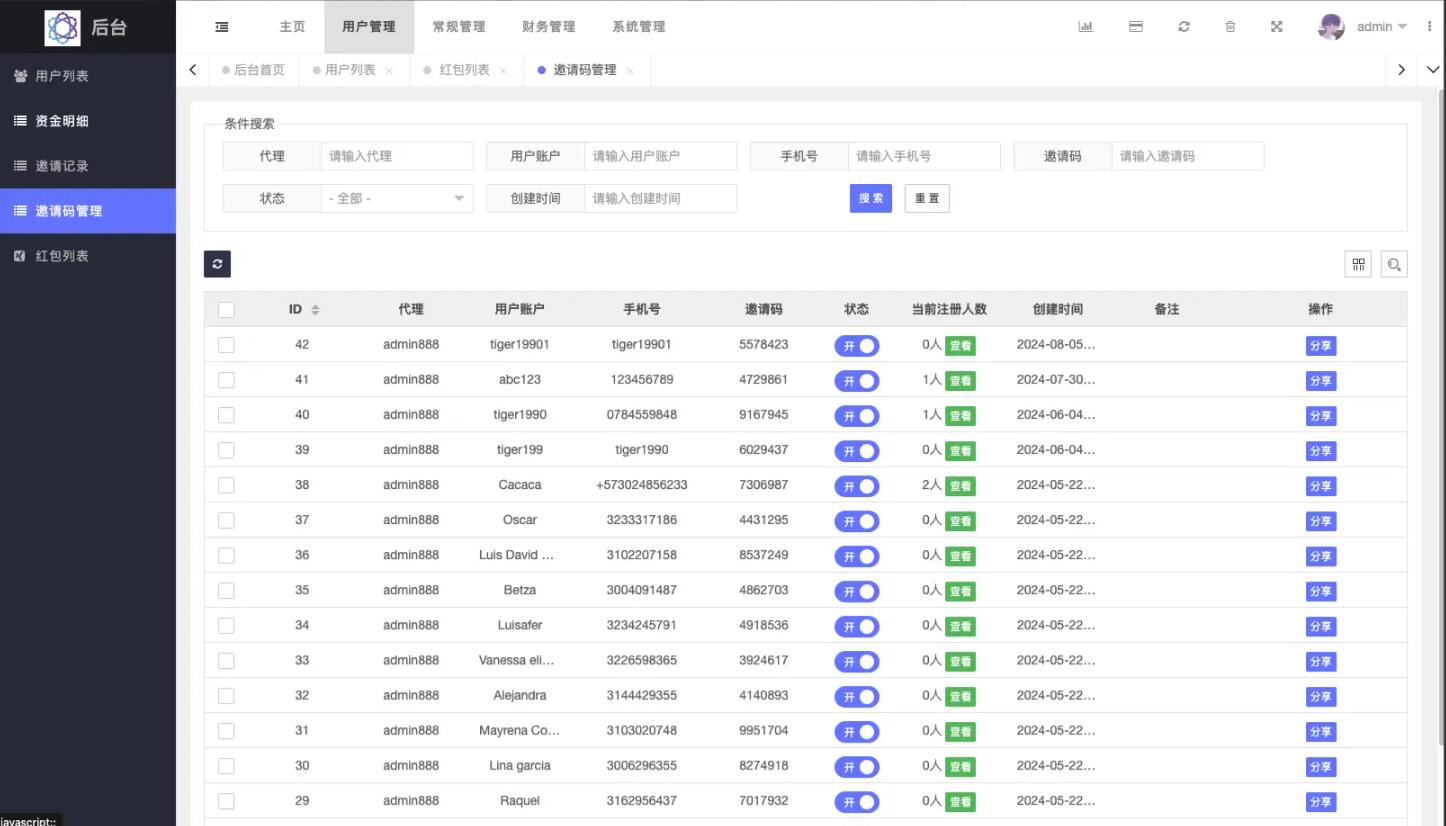This screenshot has height=826, width=1446.
Task: Click the trash clear-cache icon in header
Action: coord(1230,27)
